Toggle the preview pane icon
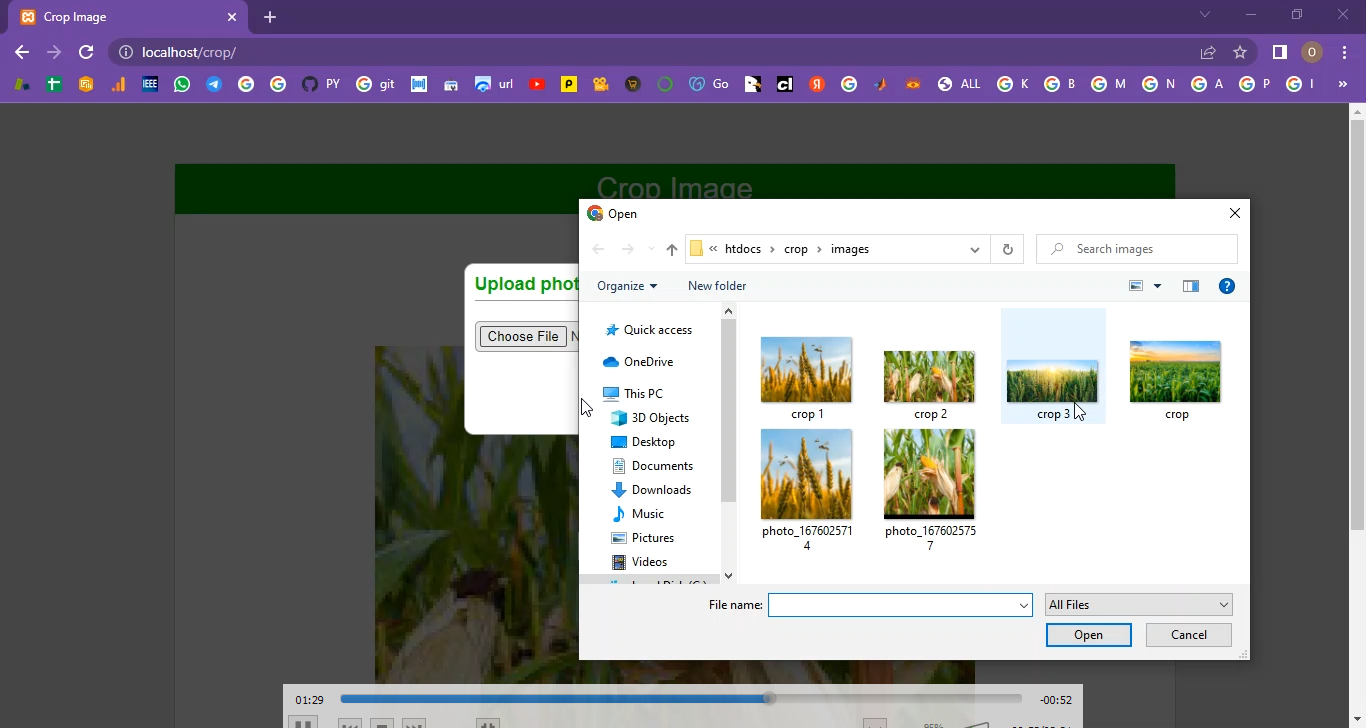This screenshot has height=728, width=1366. (x=1190, y=286)
